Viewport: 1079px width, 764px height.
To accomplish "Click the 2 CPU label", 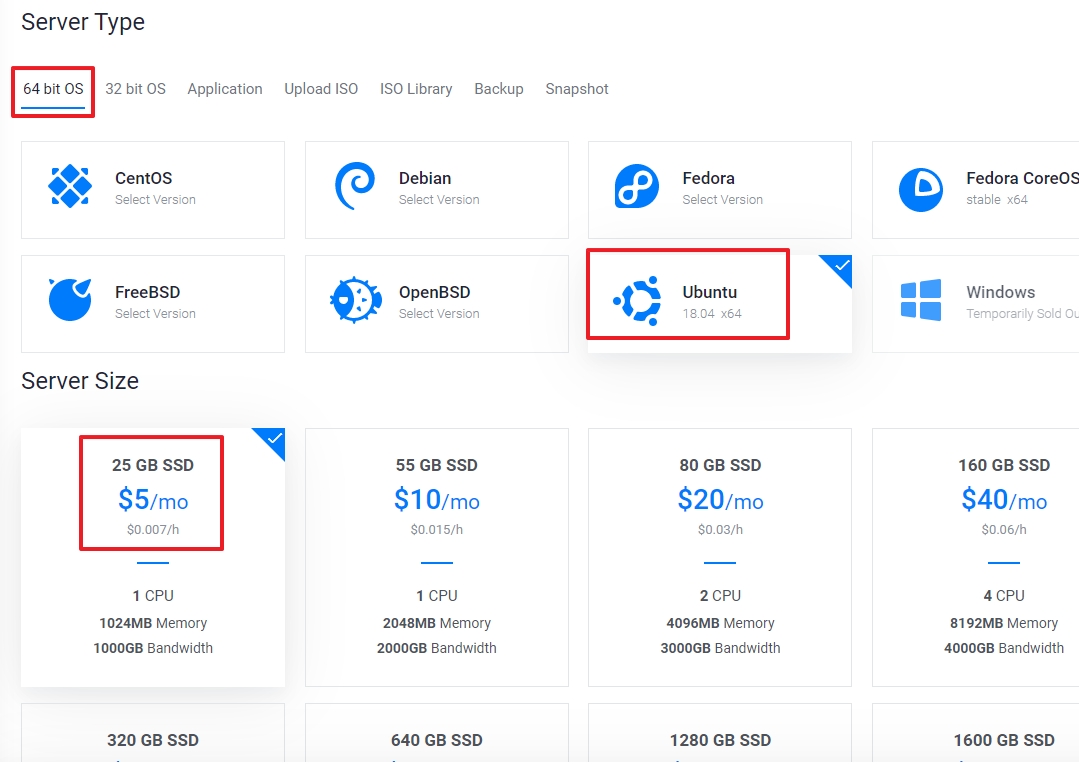I will pyautogui.click(x=720, y=595).
